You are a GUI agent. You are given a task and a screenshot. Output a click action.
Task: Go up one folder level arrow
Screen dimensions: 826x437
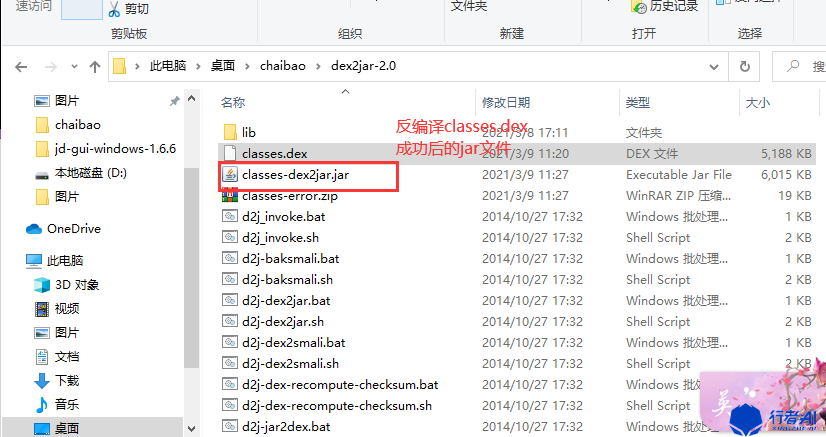(95, 67)
